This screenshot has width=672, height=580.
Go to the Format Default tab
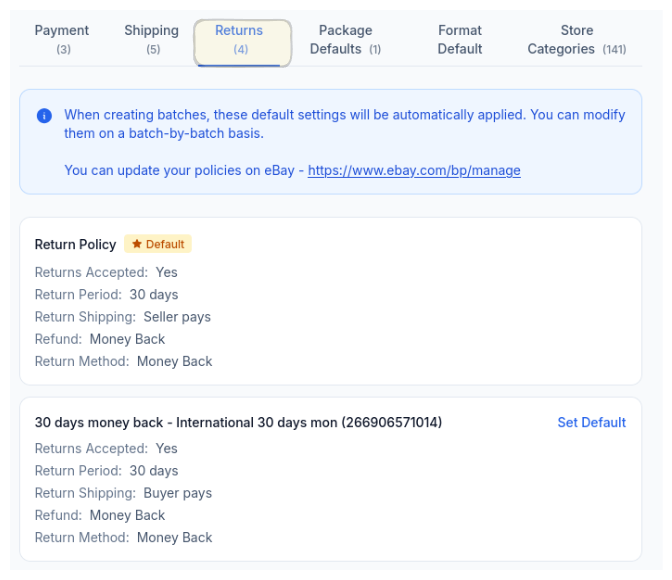460,39
